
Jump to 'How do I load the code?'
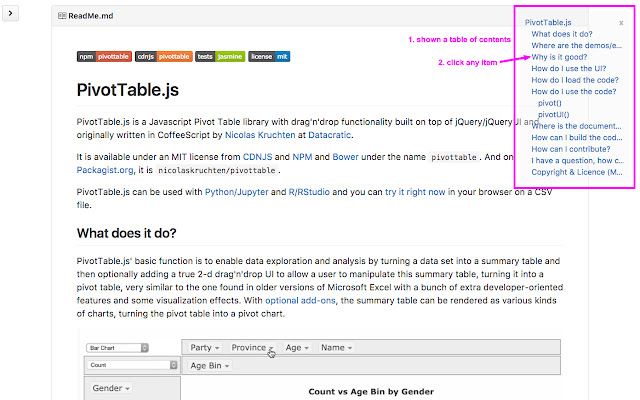[x=575, y=80]
